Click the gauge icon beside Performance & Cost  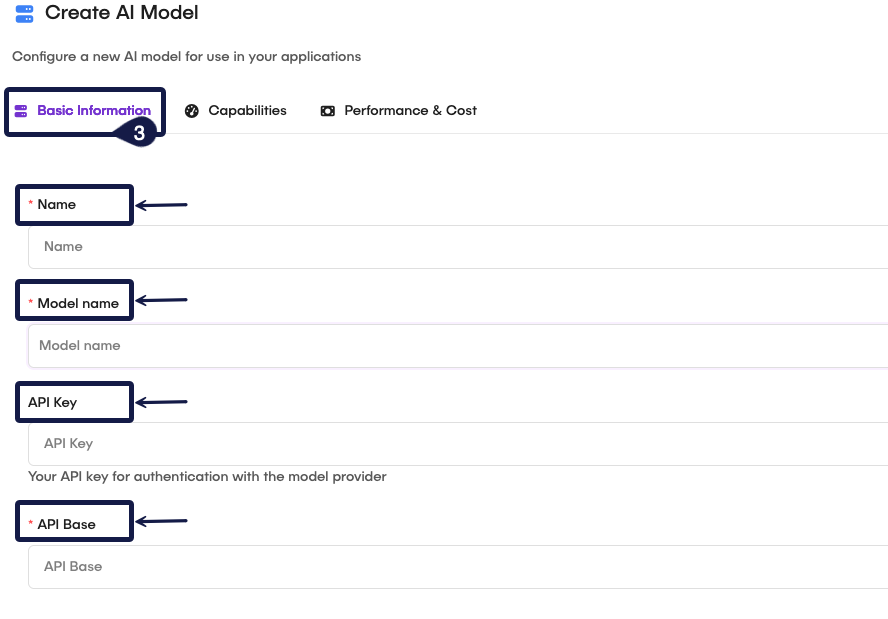tap(328, 110)
